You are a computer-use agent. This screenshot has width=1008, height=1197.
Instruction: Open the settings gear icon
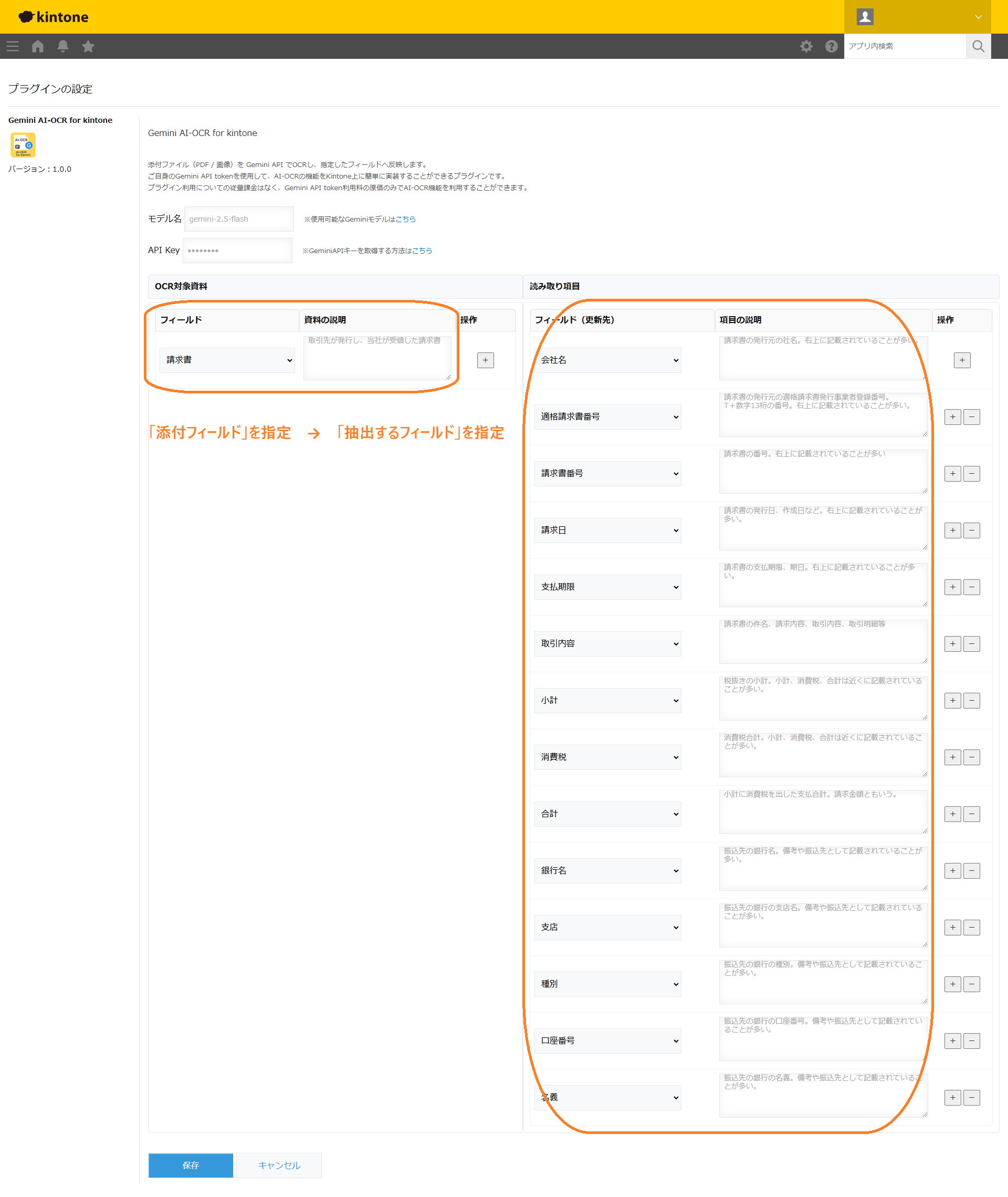[806, 46]
